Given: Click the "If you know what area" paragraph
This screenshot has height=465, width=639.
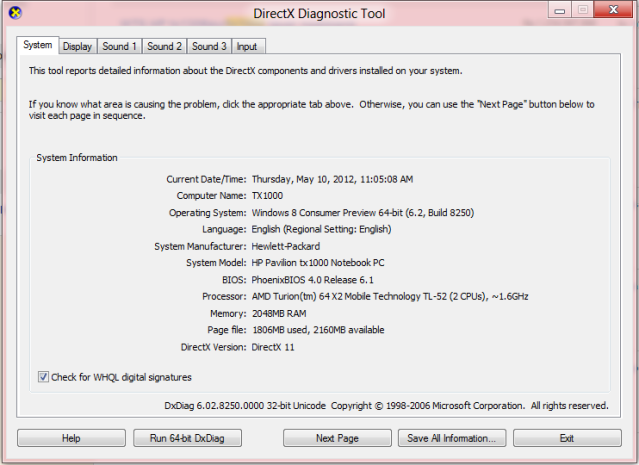Looking at the screenshot, I should tap(311, 110).
